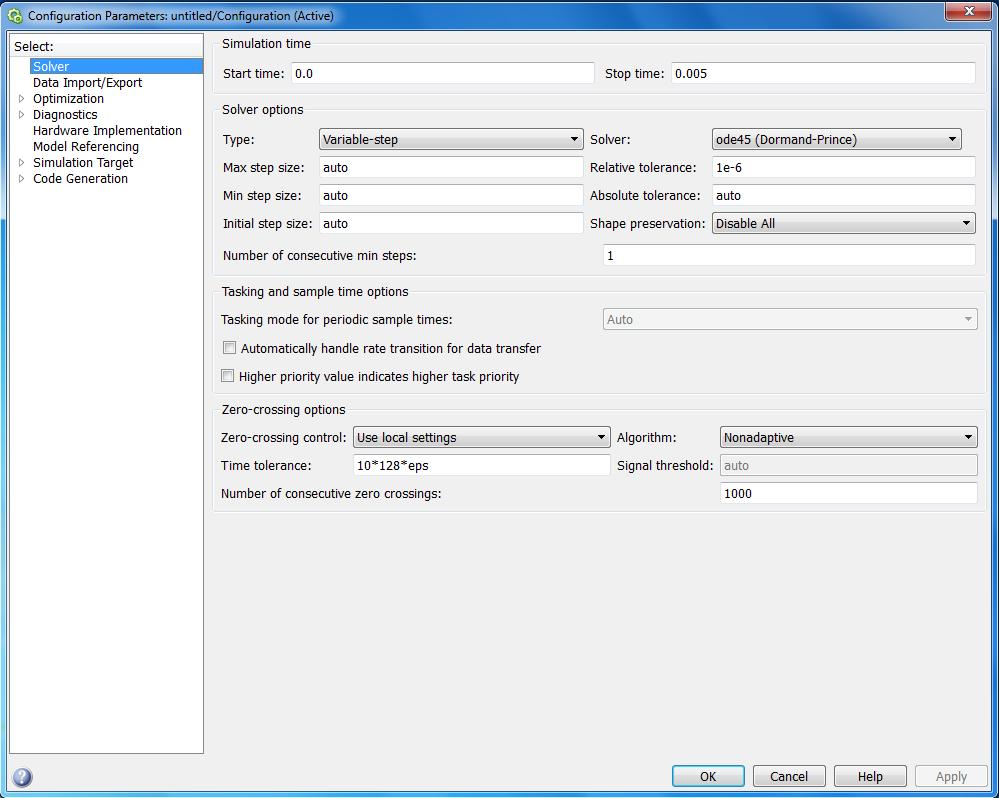Click the Number of consecutive zero crossings field

point(849,494)
